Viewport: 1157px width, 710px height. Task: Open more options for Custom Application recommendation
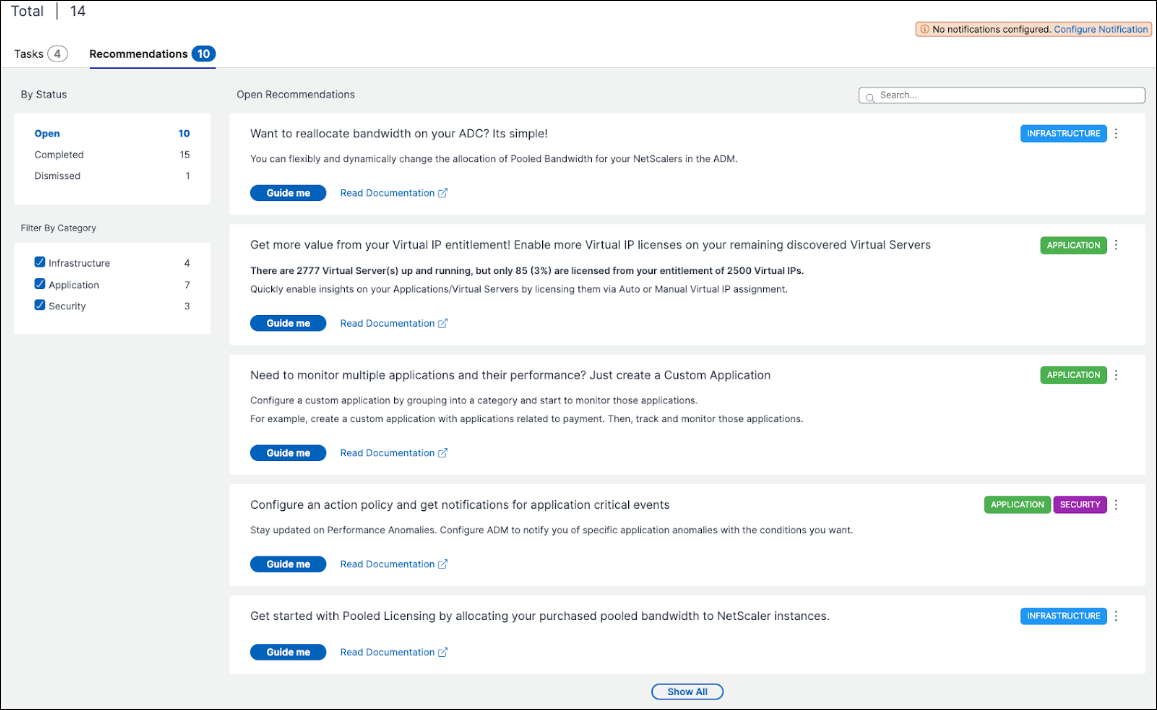coord(1116,375)
